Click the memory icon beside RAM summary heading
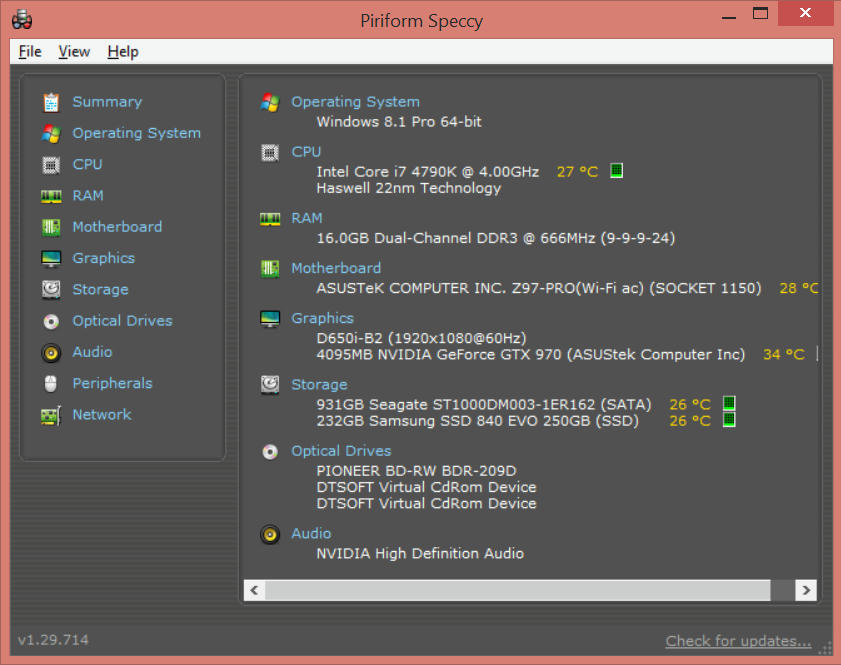841x665 pixels. [x=270, y=219]
